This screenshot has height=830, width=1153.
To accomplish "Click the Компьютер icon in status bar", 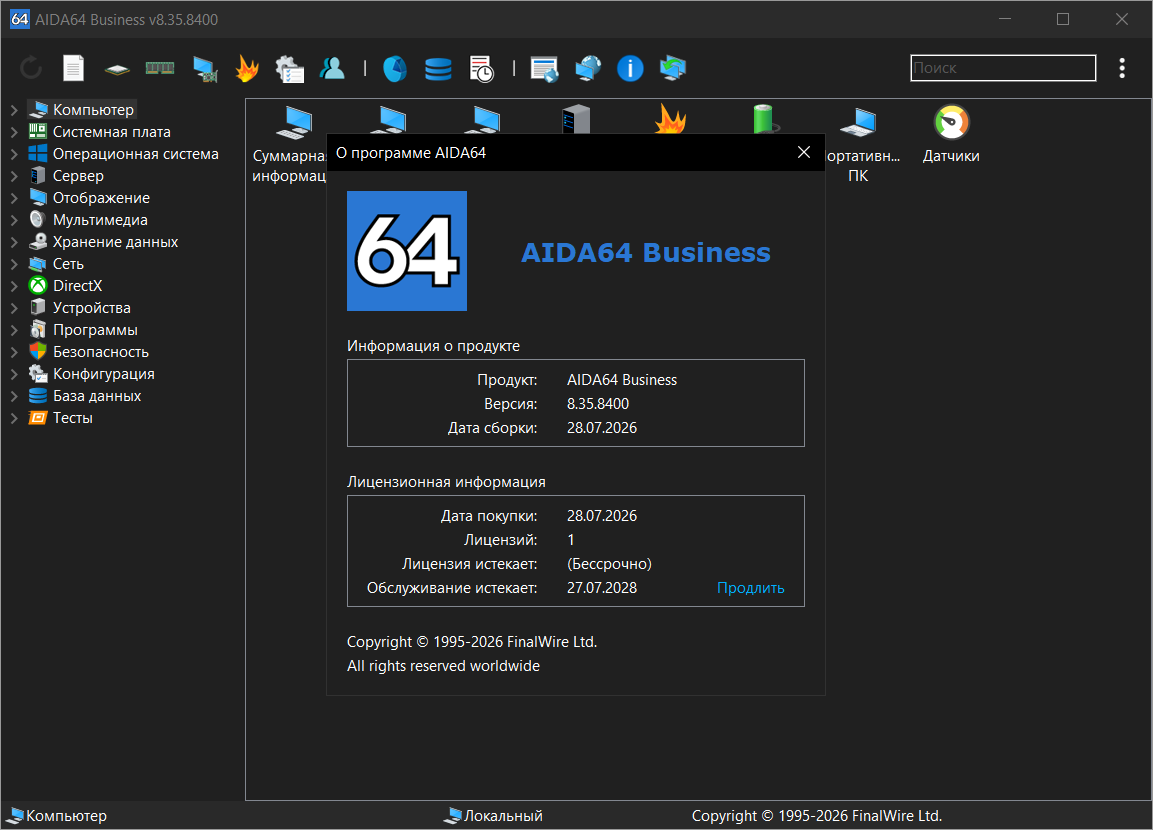I will tap(15, 815).
